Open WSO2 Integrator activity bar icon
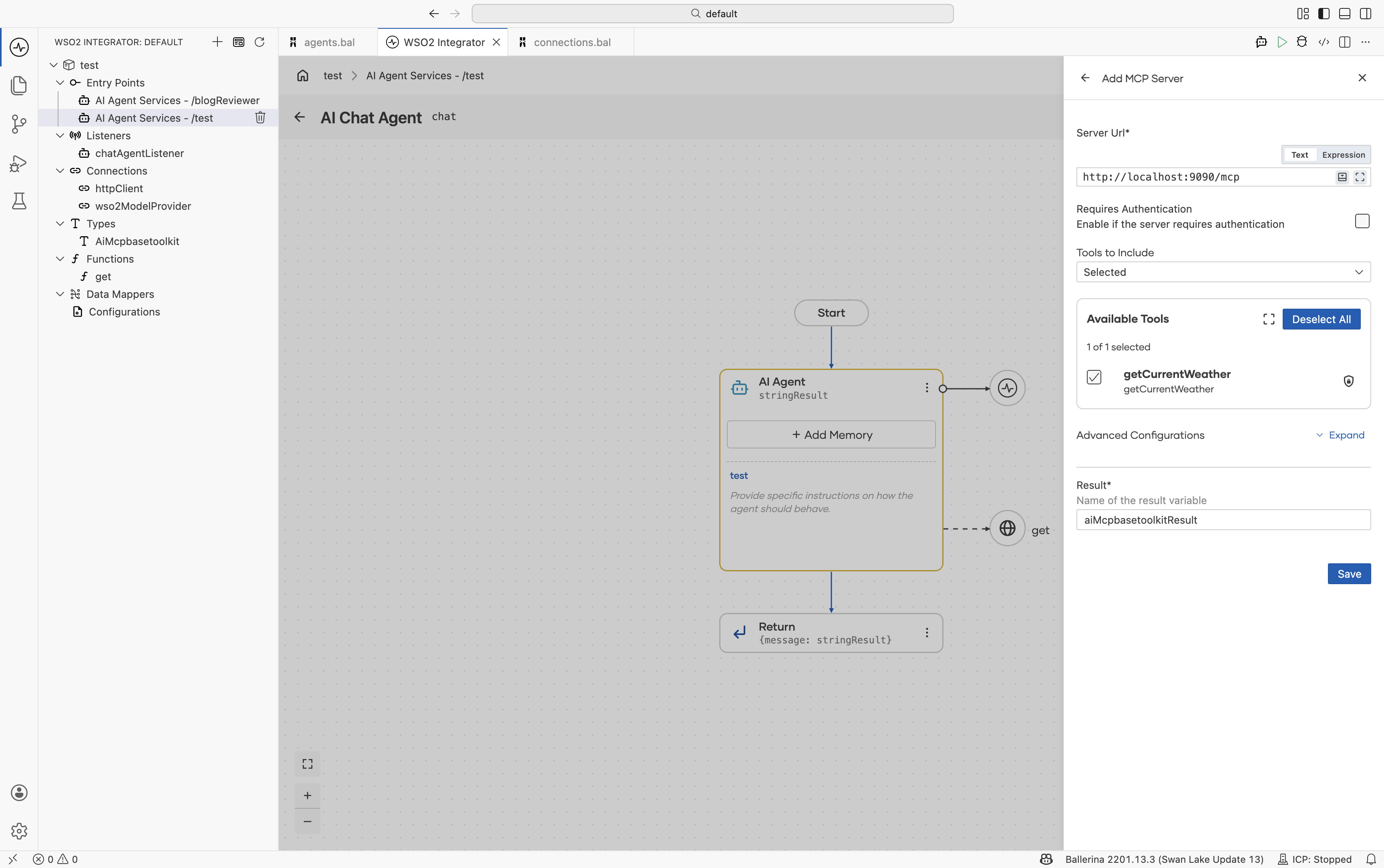 point(19,47)
